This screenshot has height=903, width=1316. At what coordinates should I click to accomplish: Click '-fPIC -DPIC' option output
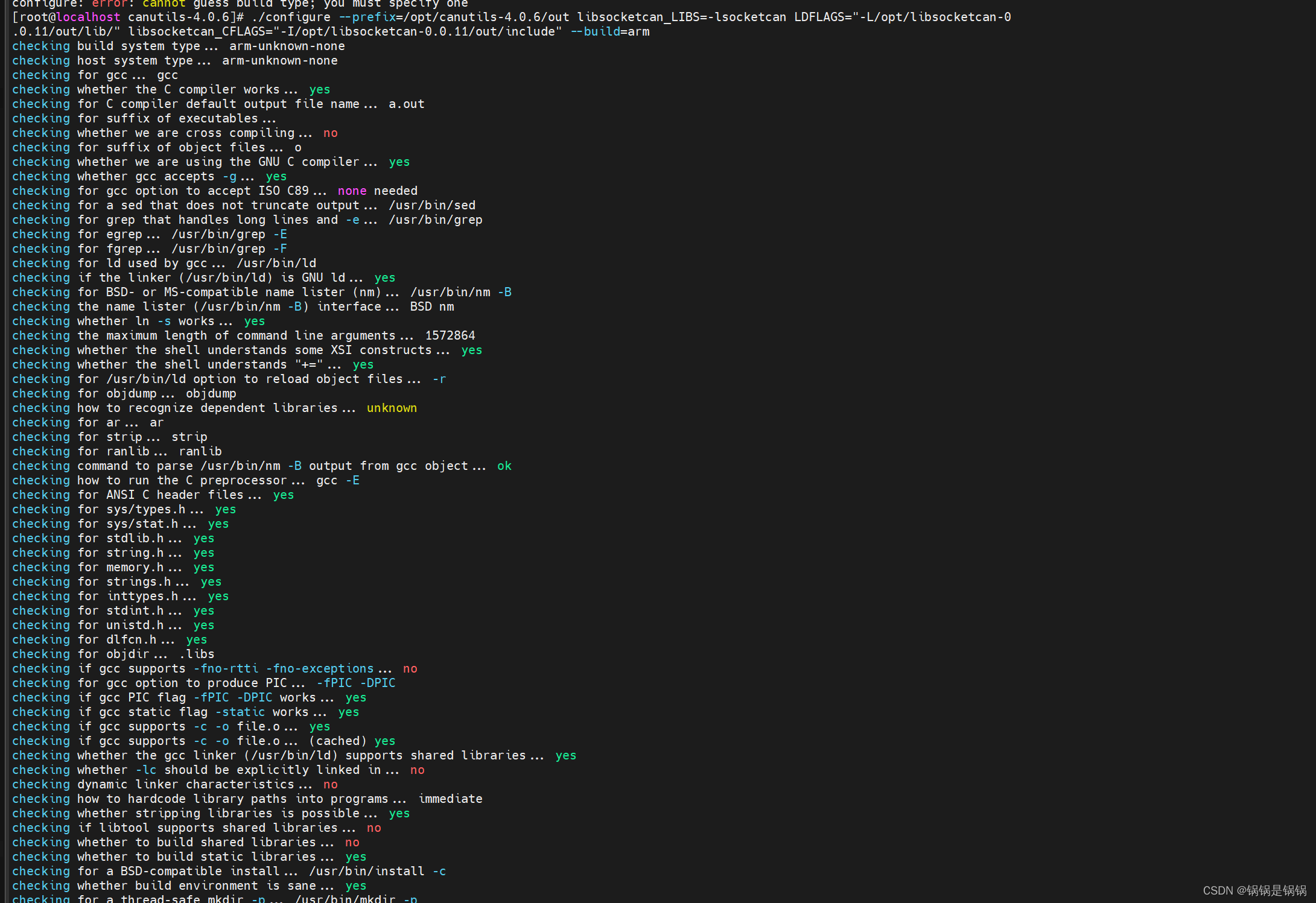356,683
